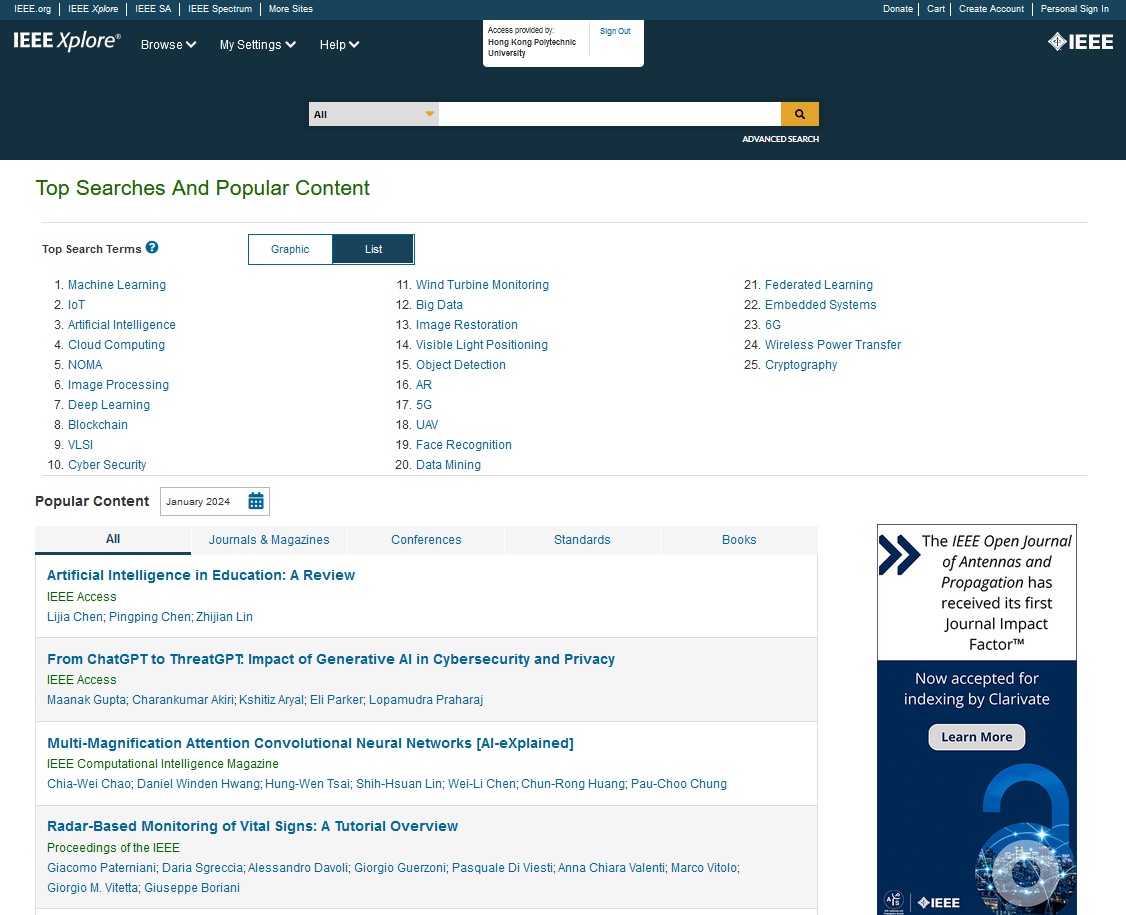
Task: Open the Object Detection search term
Action: 461,365
